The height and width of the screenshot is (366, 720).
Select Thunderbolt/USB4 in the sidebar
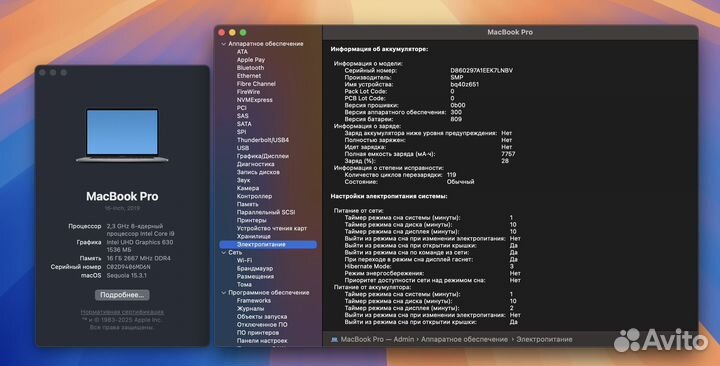[263, 140]
